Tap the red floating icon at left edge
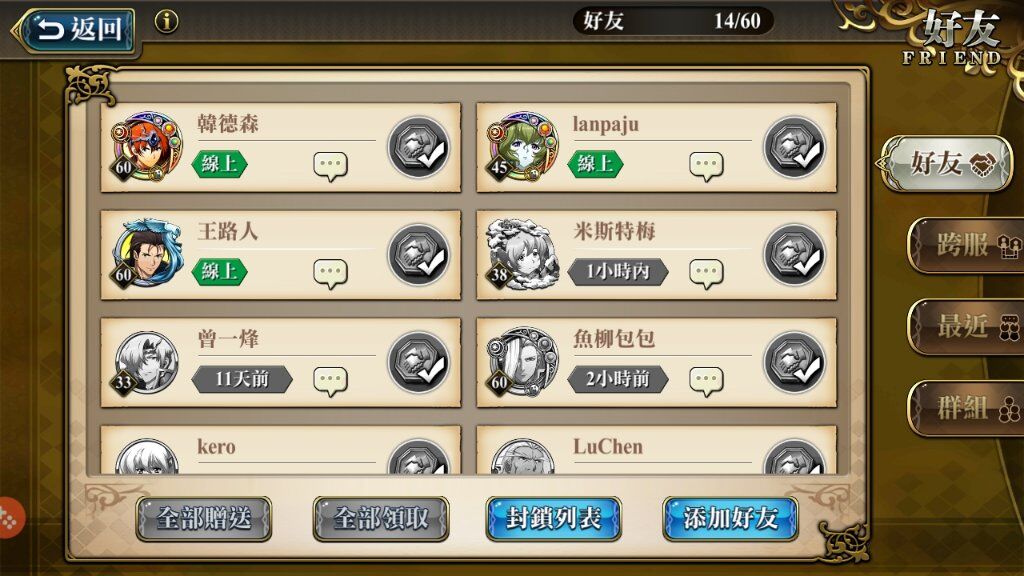Image resolution: width=1024 pixels, height=576 pixels. [x=10, y=518]
